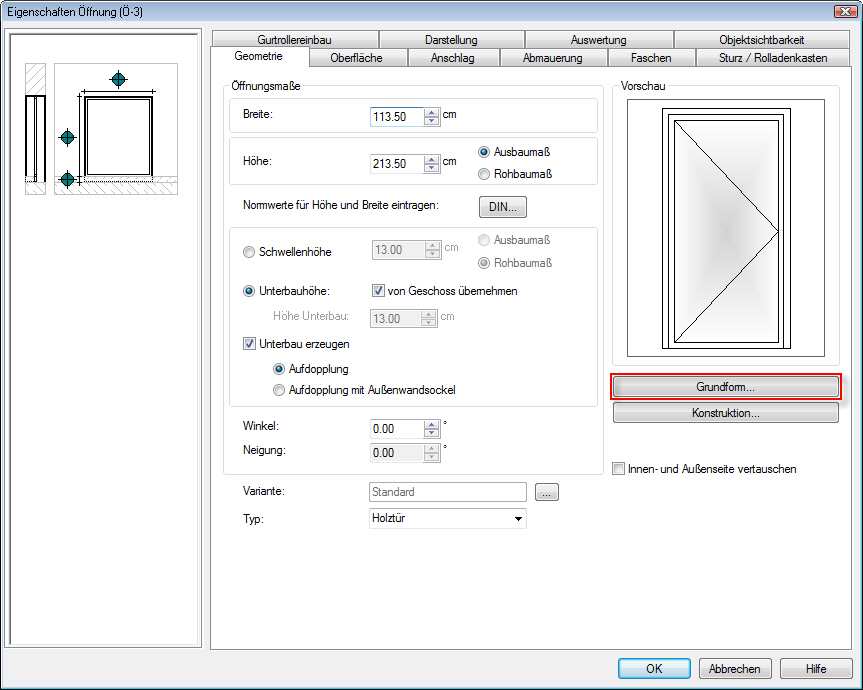Image resolution: width=863 pixels, height=690 pixels.
Task: Click the Neigung input field
Action: (x=396, y=453)
